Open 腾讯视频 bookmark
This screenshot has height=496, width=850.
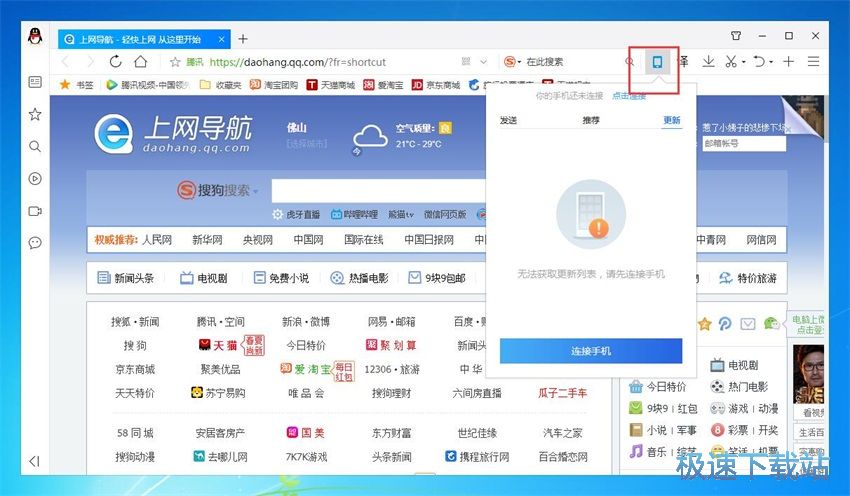(x=148, y=85)
